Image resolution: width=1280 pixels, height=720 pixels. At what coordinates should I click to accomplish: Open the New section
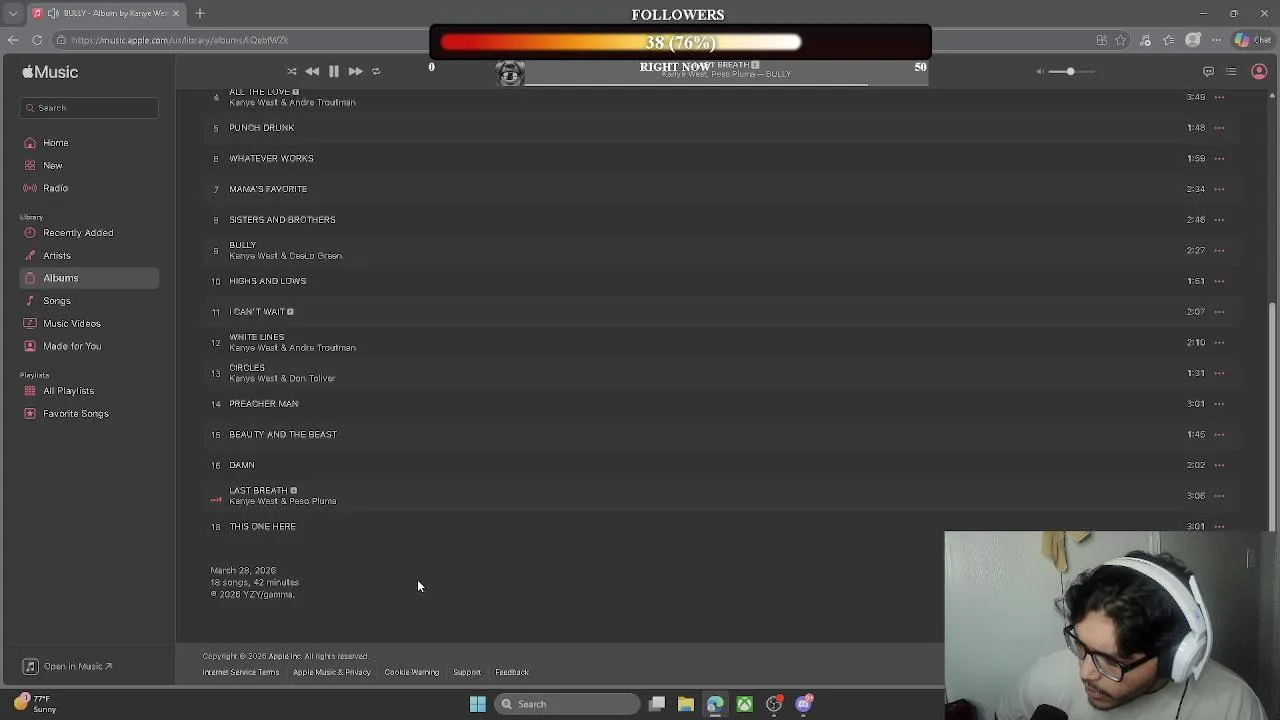coord(52,166)
